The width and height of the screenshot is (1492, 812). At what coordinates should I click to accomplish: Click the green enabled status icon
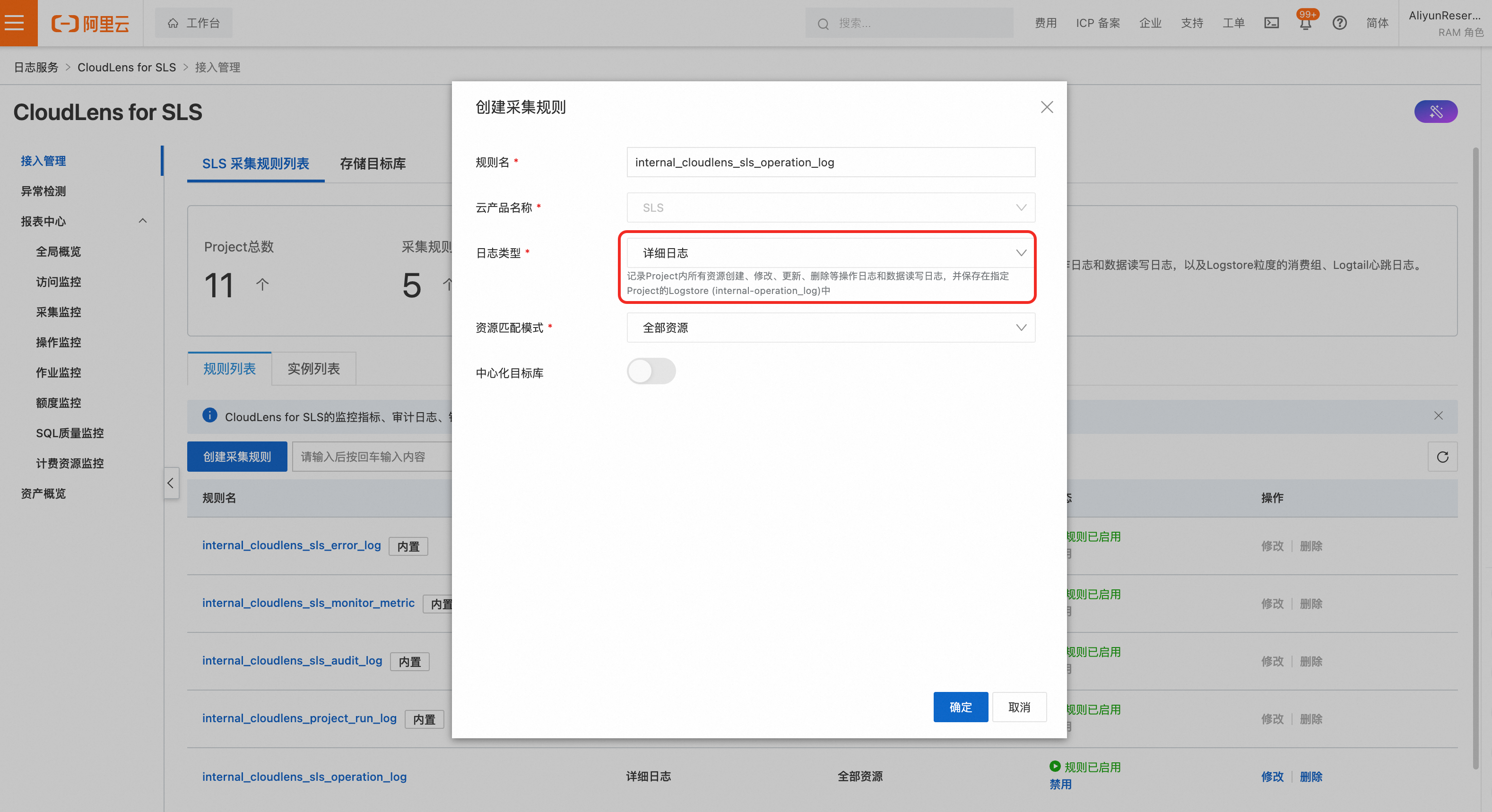(x=1055, y=766)
